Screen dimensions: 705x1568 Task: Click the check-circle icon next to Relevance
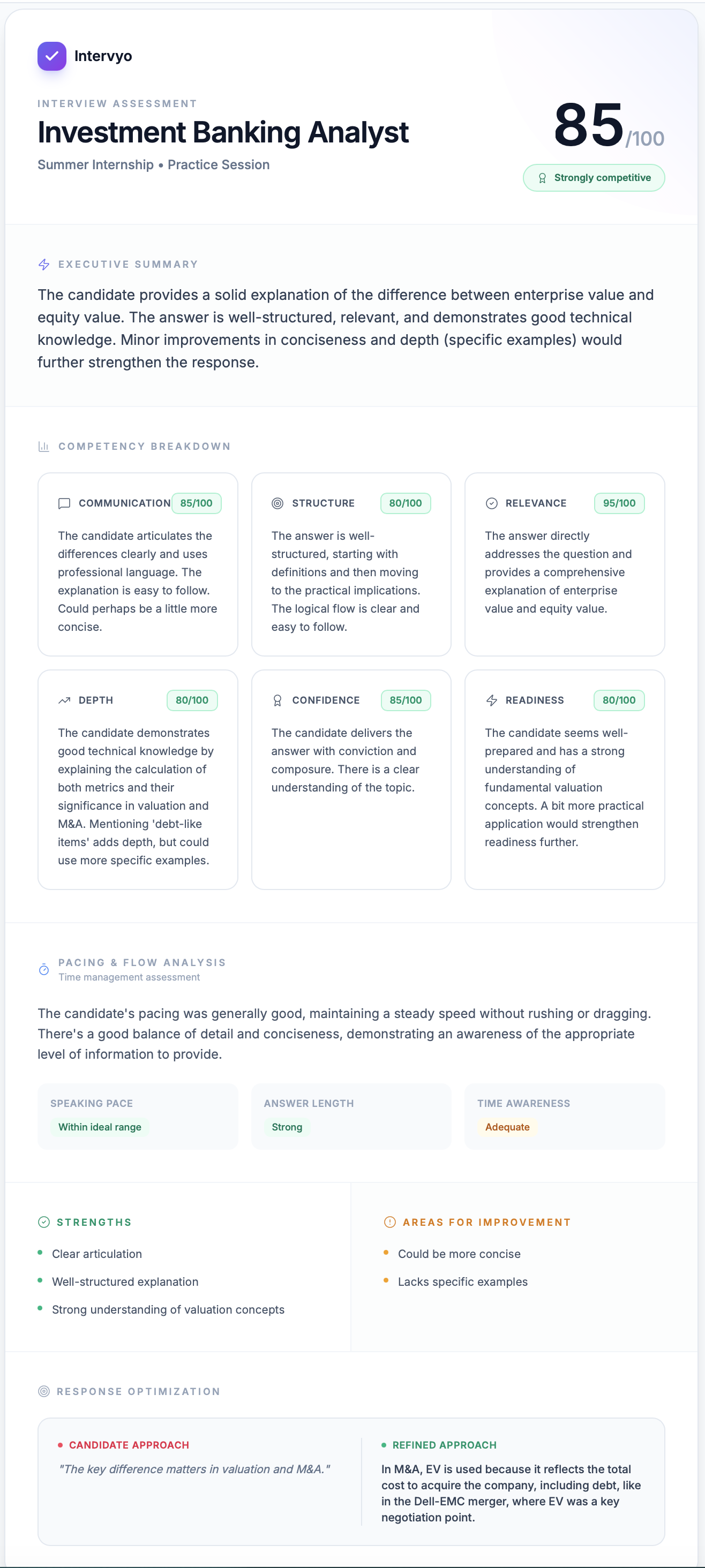click(x=491, y=503)
